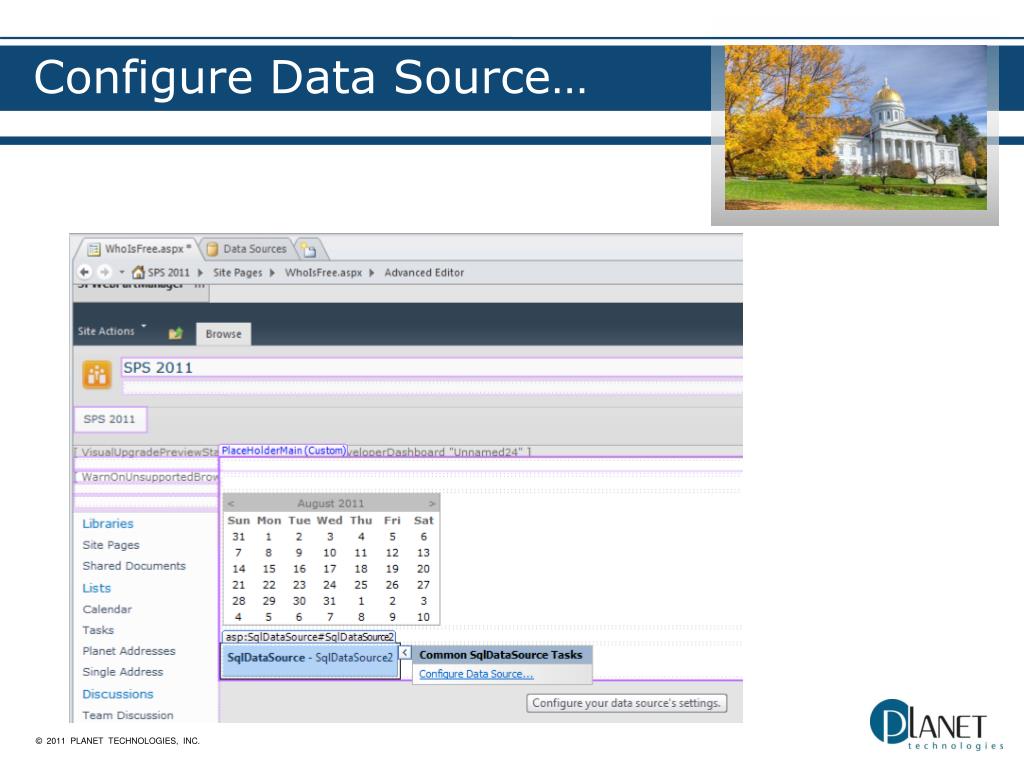Select PlaceHolderMain (Custom) label
This screenshot has width=1024, height=768.
pos(283,451)
